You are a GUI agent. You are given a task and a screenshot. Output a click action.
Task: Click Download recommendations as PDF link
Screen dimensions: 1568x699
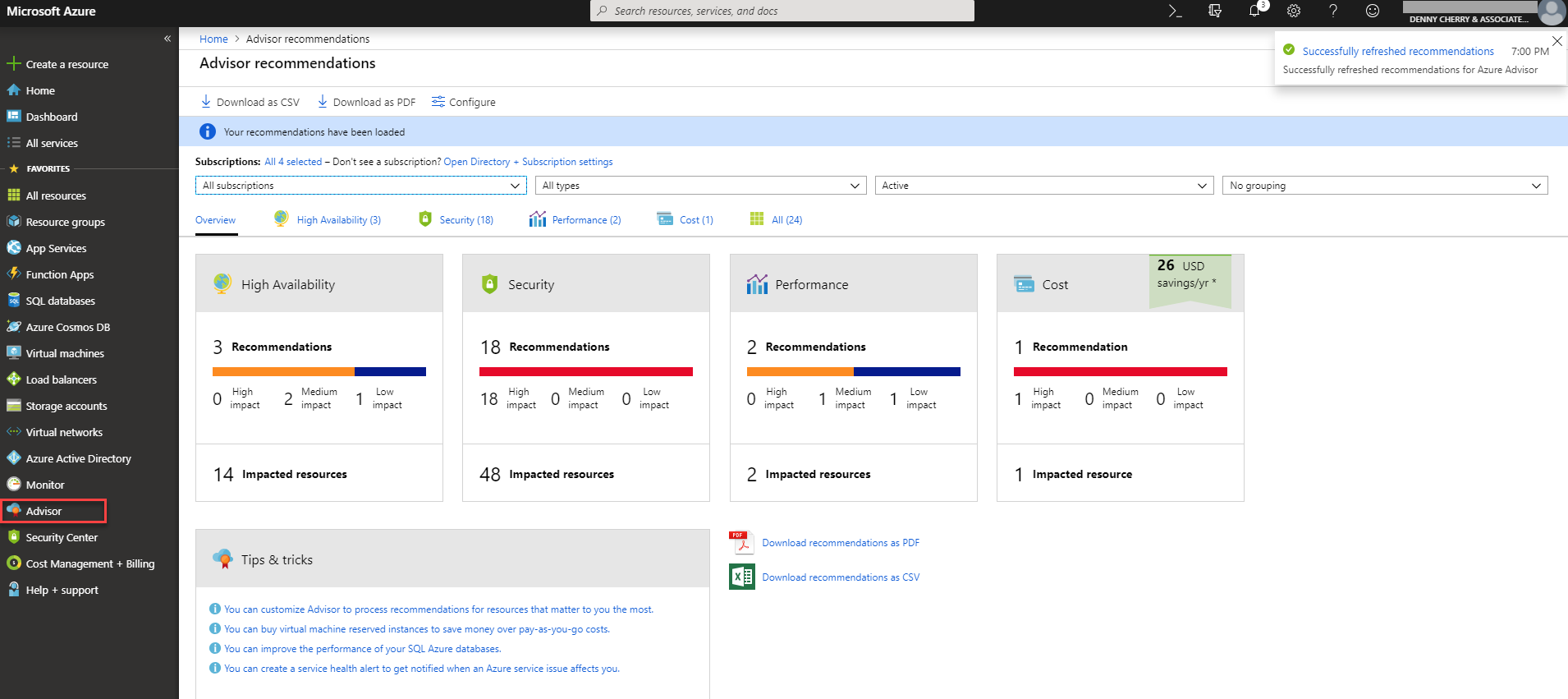point(841,543)
